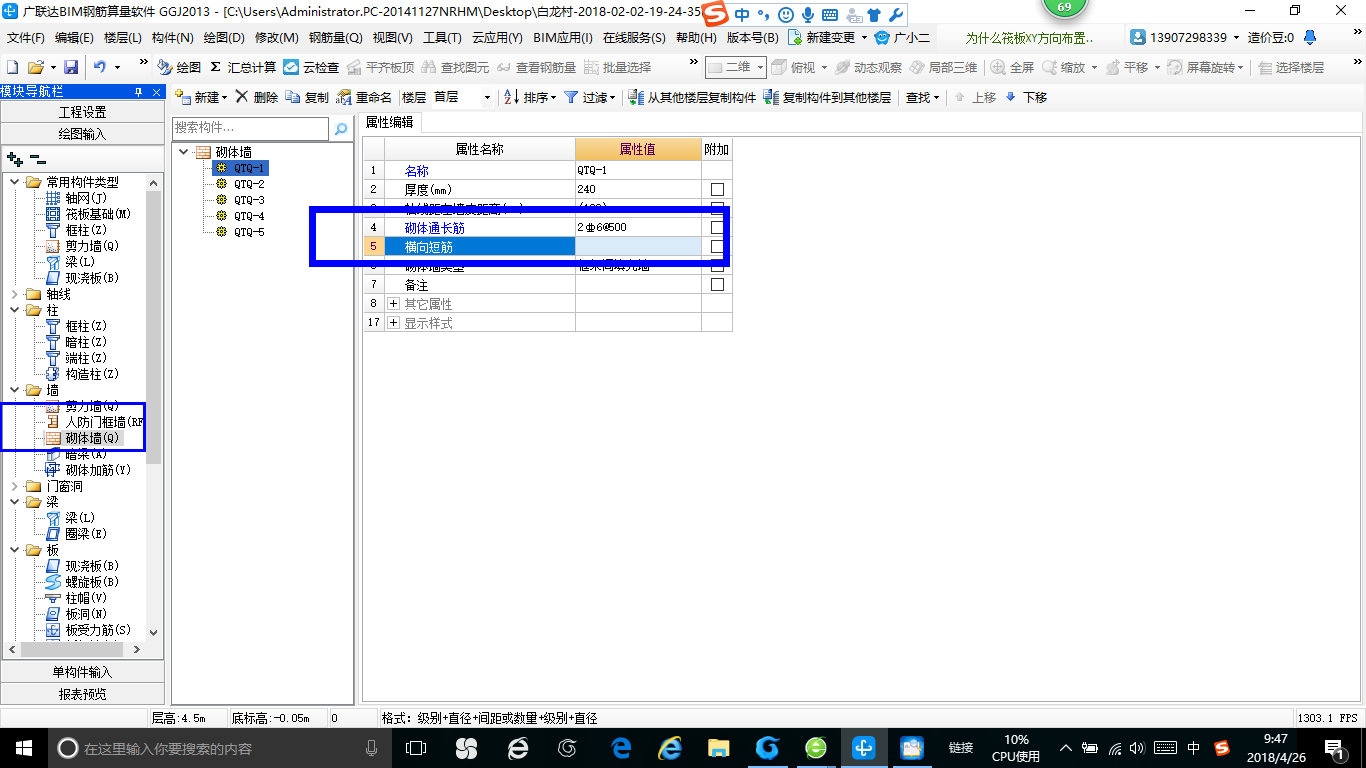Viewport: 1366px width, 768px height.
Task: Click the 广小二 assistant button
Action: coord(901,38)
